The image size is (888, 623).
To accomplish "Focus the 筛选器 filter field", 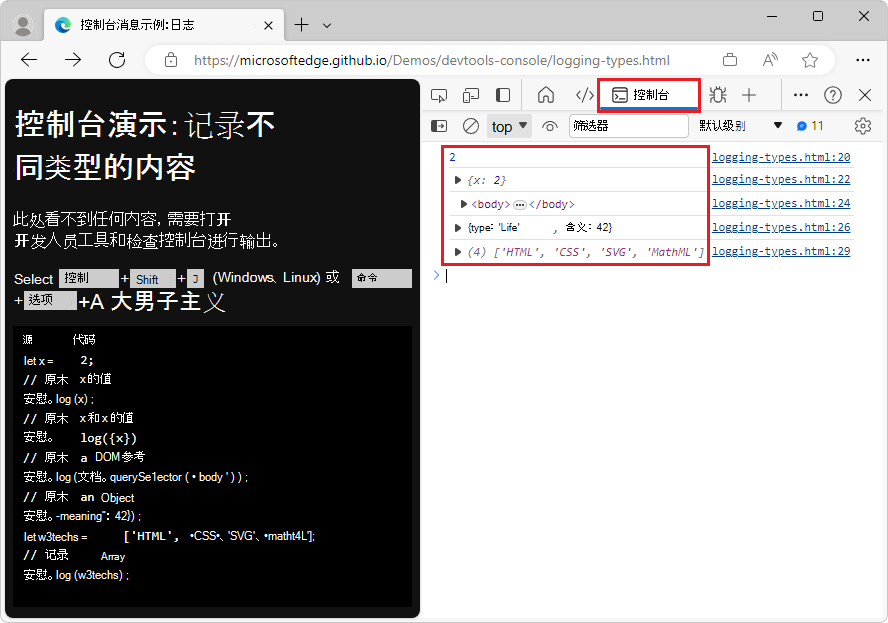I will 629,126.
